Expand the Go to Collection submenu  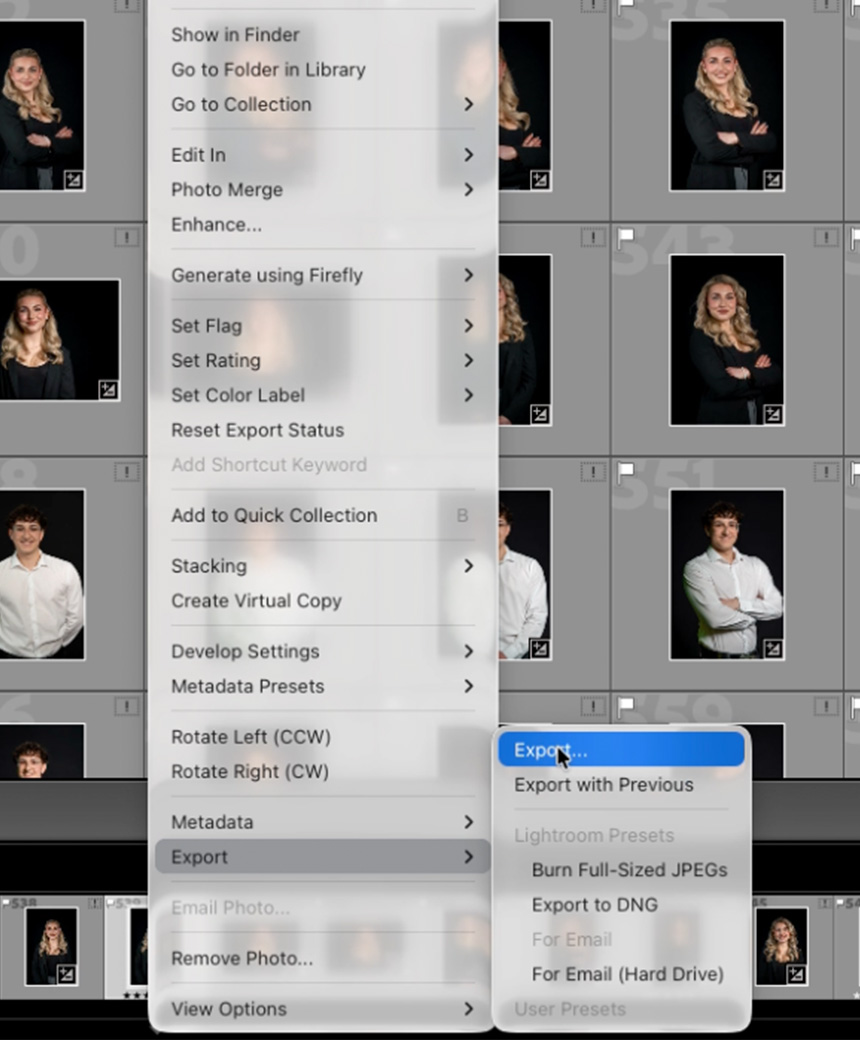coord(323,104)
